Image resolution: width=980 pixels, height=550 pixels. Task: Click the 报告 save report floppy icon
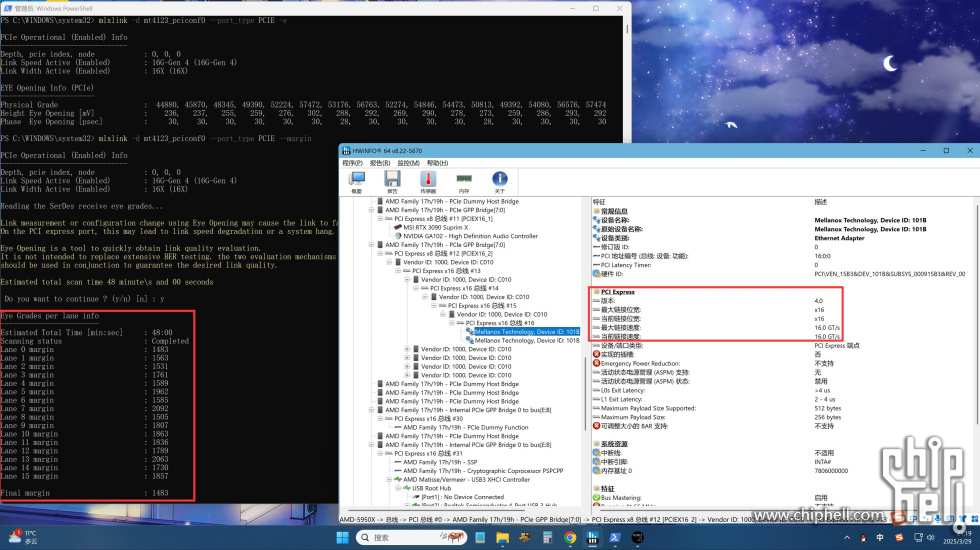coord(392,182)
